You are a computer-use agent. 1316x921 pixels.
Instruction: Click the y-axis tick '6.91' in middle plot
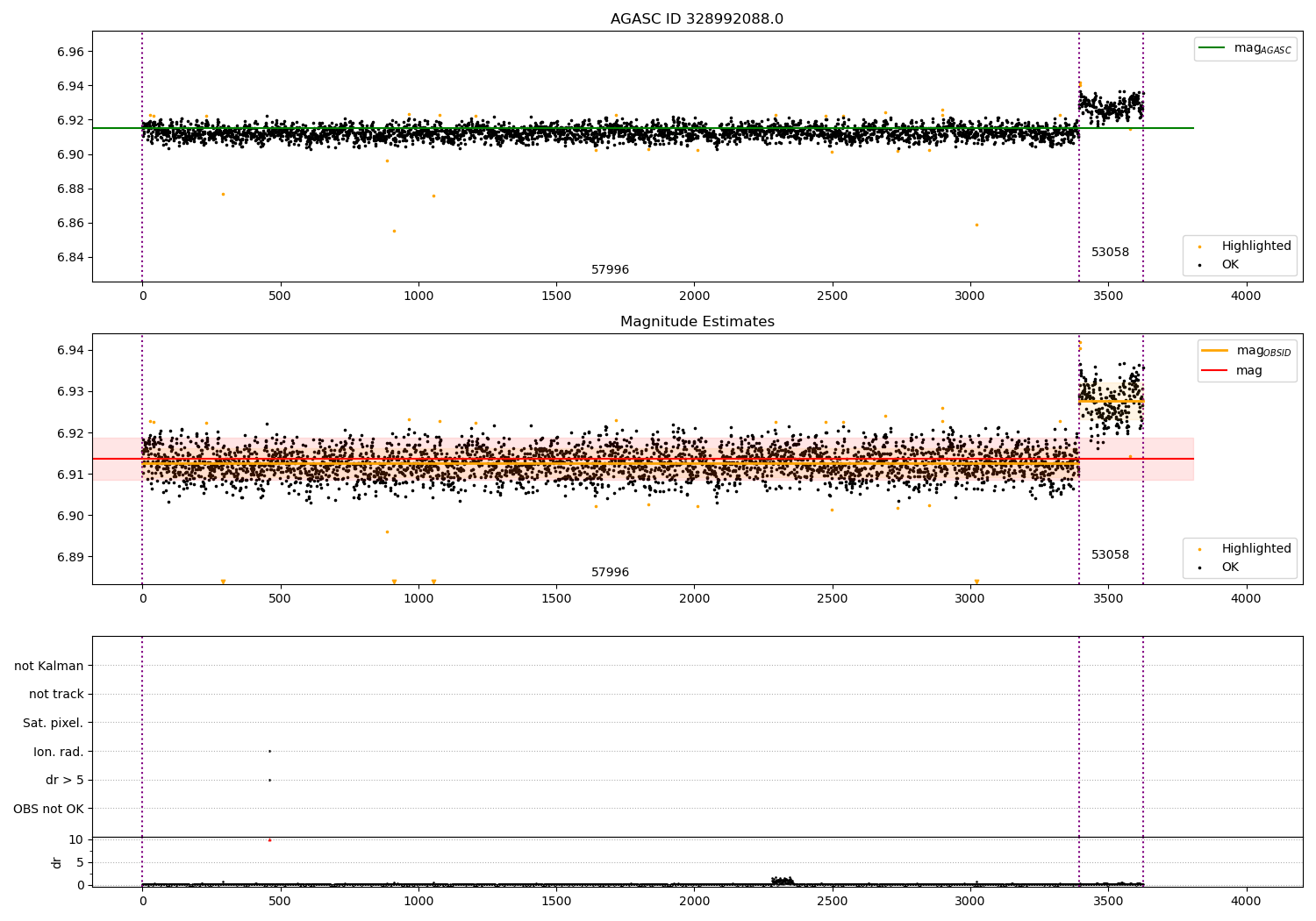point(68,475)
